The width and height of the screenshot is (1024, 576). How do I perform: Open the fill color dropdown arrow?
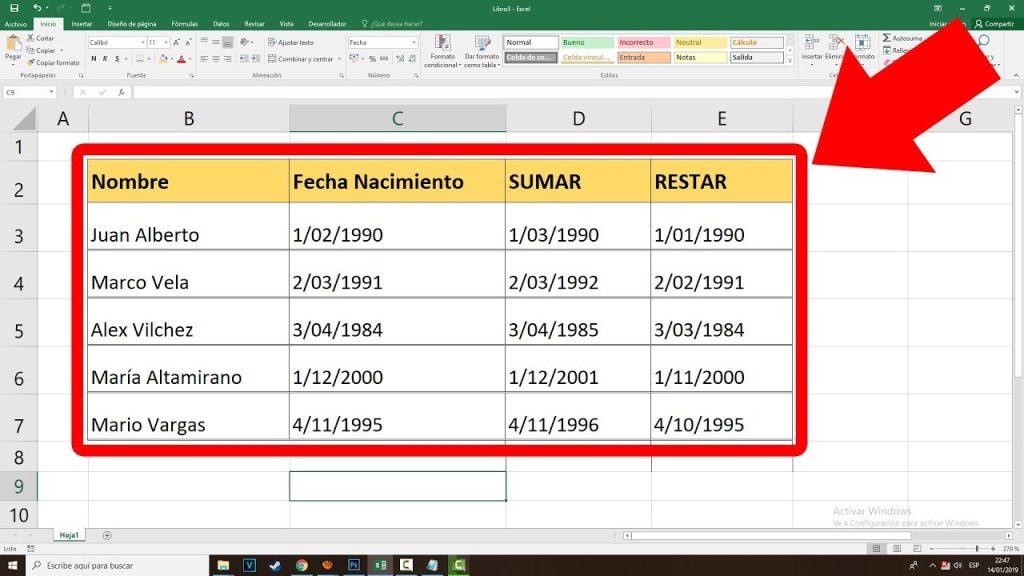pos(172,59)
